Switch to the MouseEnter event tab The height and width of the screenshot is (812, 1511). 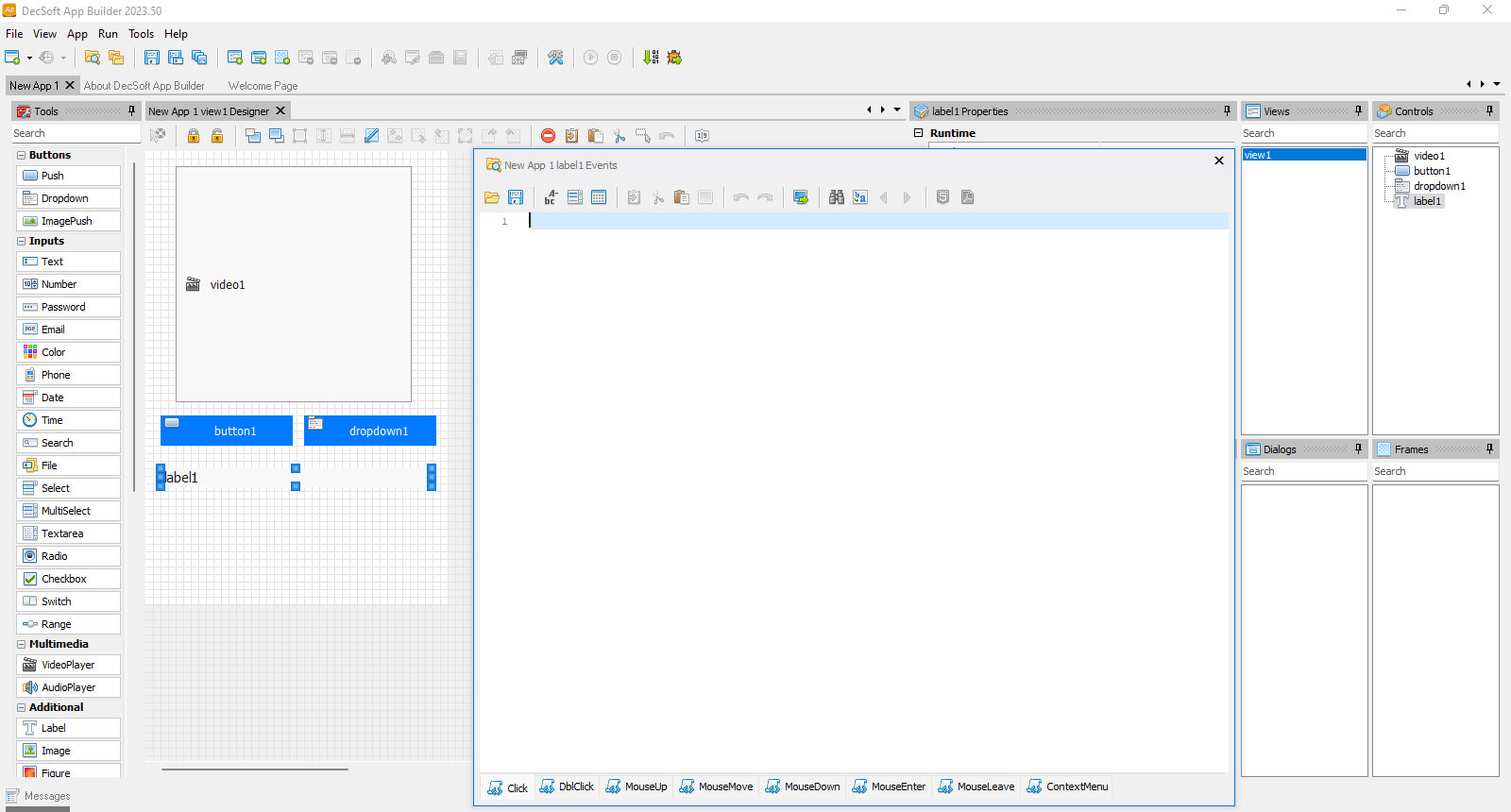click(x=889, y=787)
